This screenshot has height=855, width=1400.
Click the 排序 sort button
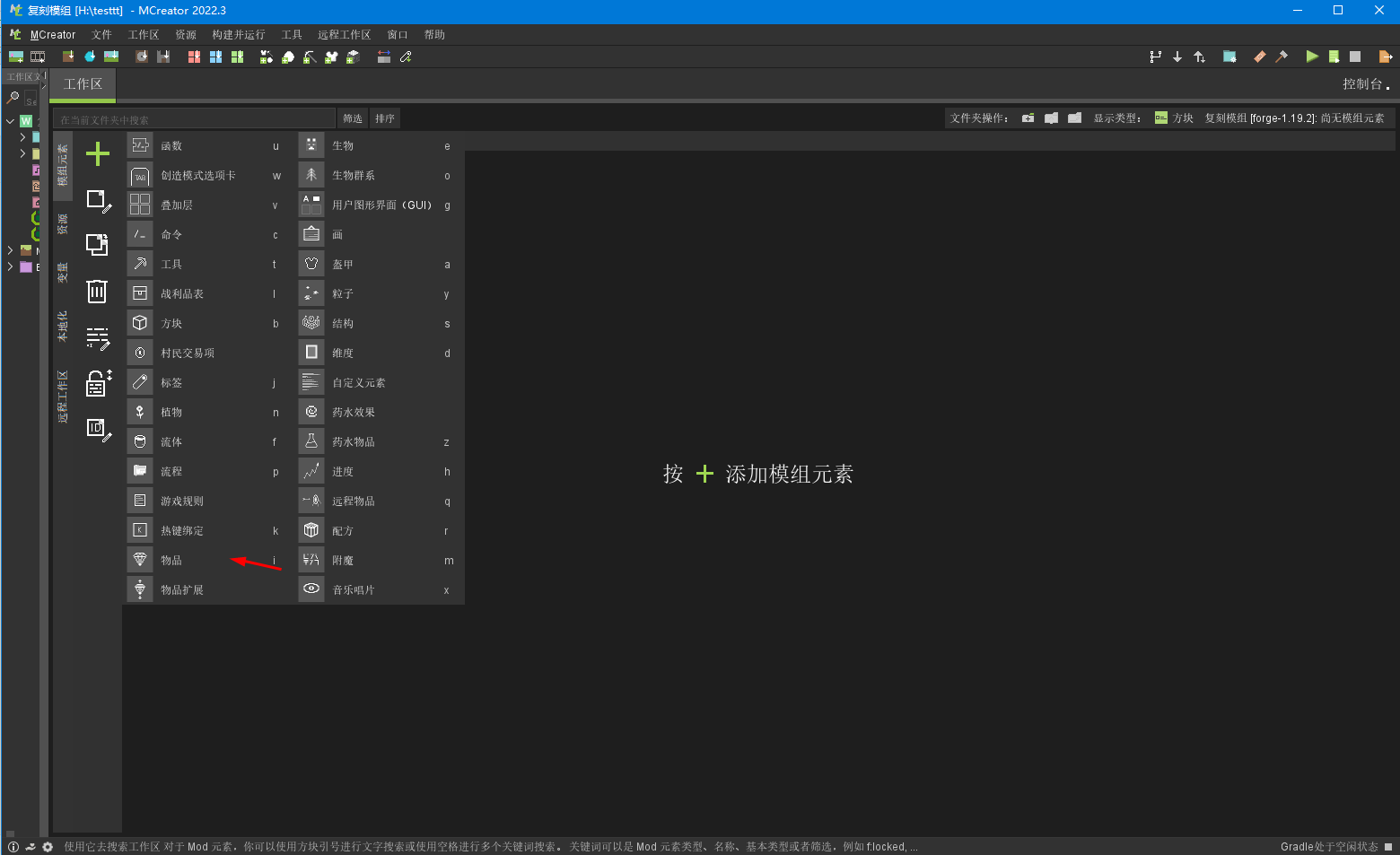(384, 118)
